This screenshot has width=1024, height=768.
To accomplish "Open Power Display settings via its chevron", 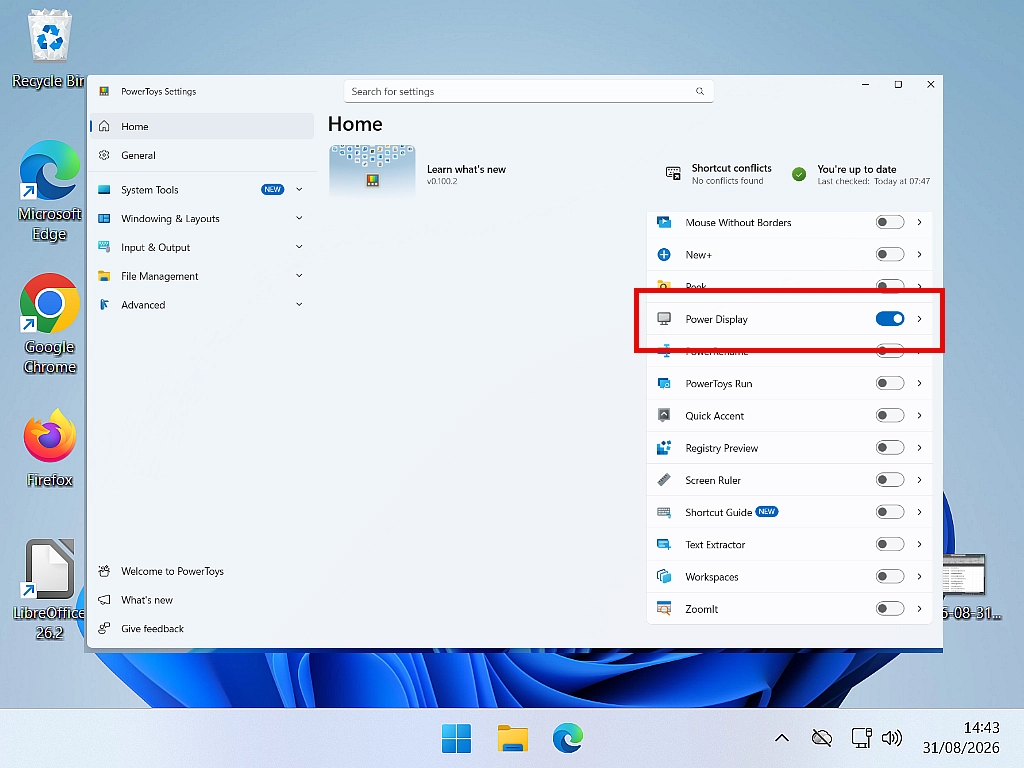I will pos(919,319).
